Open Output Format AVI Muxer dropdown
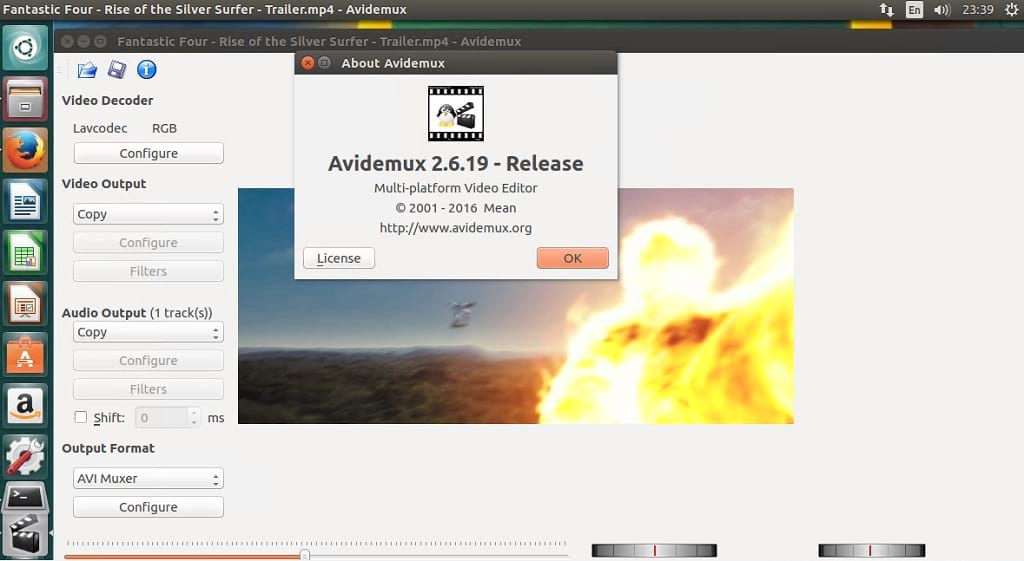Screen dimensions: 1024x561 coord(148,478)
